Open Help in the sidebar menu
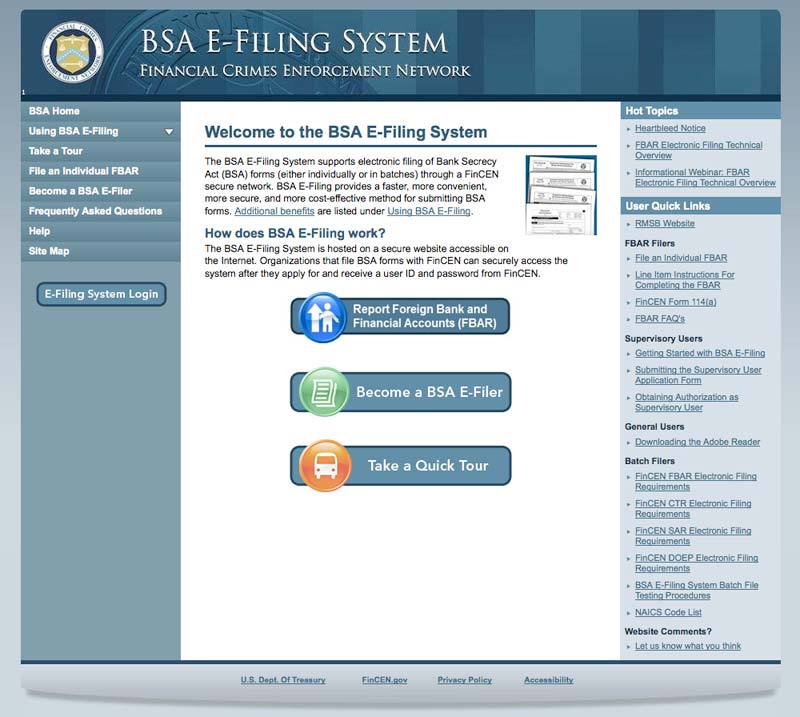This screenshot has height=717, width=800. [x=101, y=231]
